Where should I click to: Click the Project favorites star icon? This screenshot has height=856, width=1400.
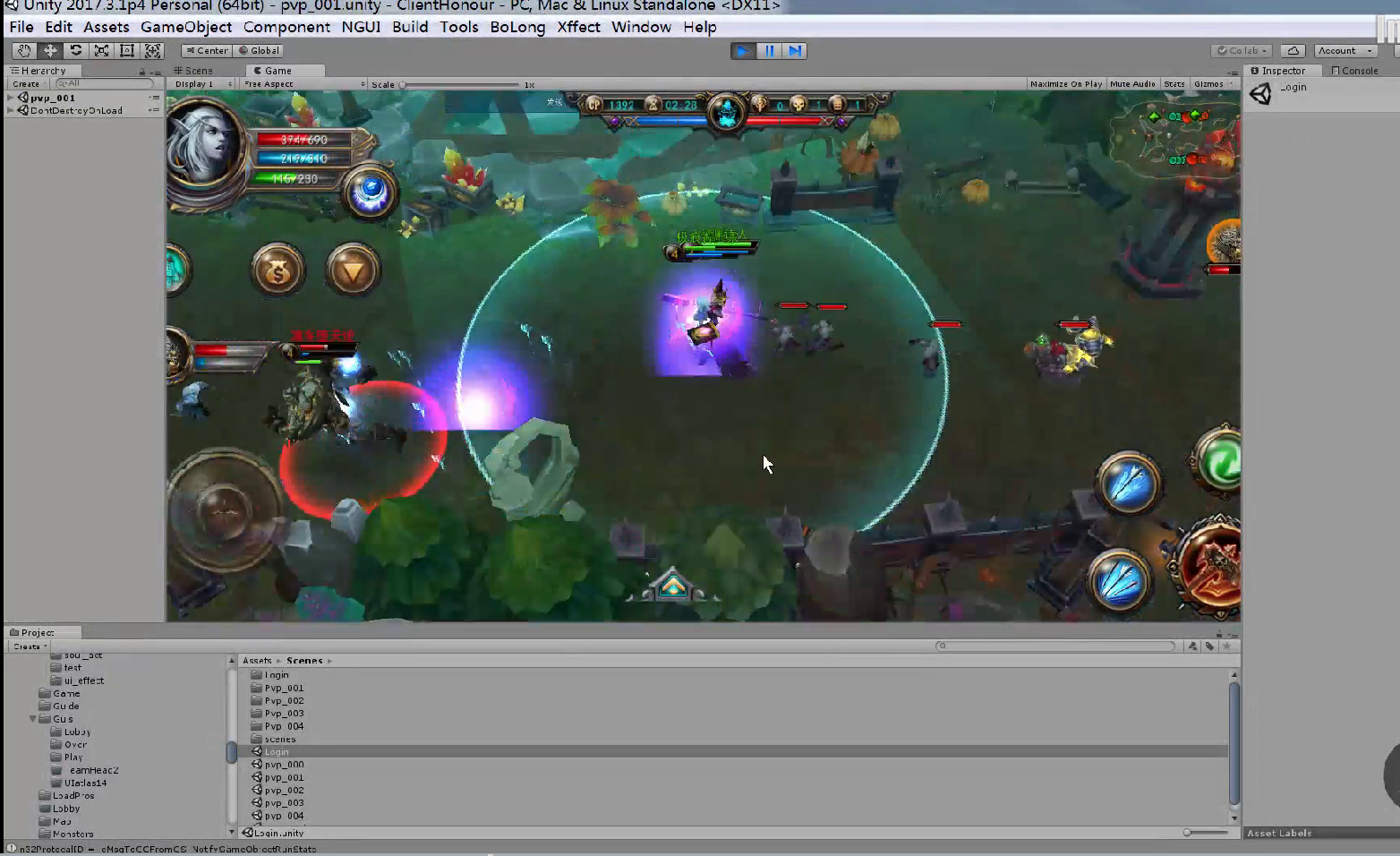1226,646
